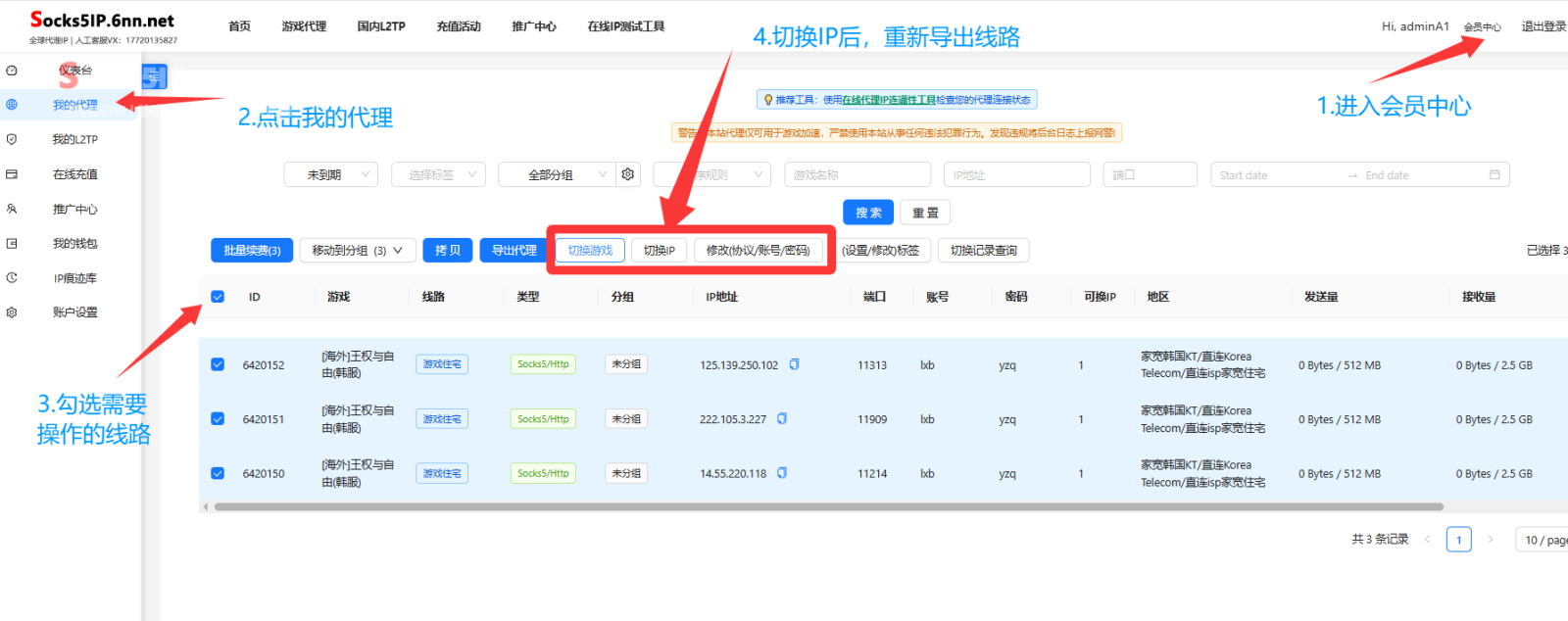Copy IP address 125.139.250.102 via copy icon
Screen dimensions: 1568x621
tap(795, 364)
